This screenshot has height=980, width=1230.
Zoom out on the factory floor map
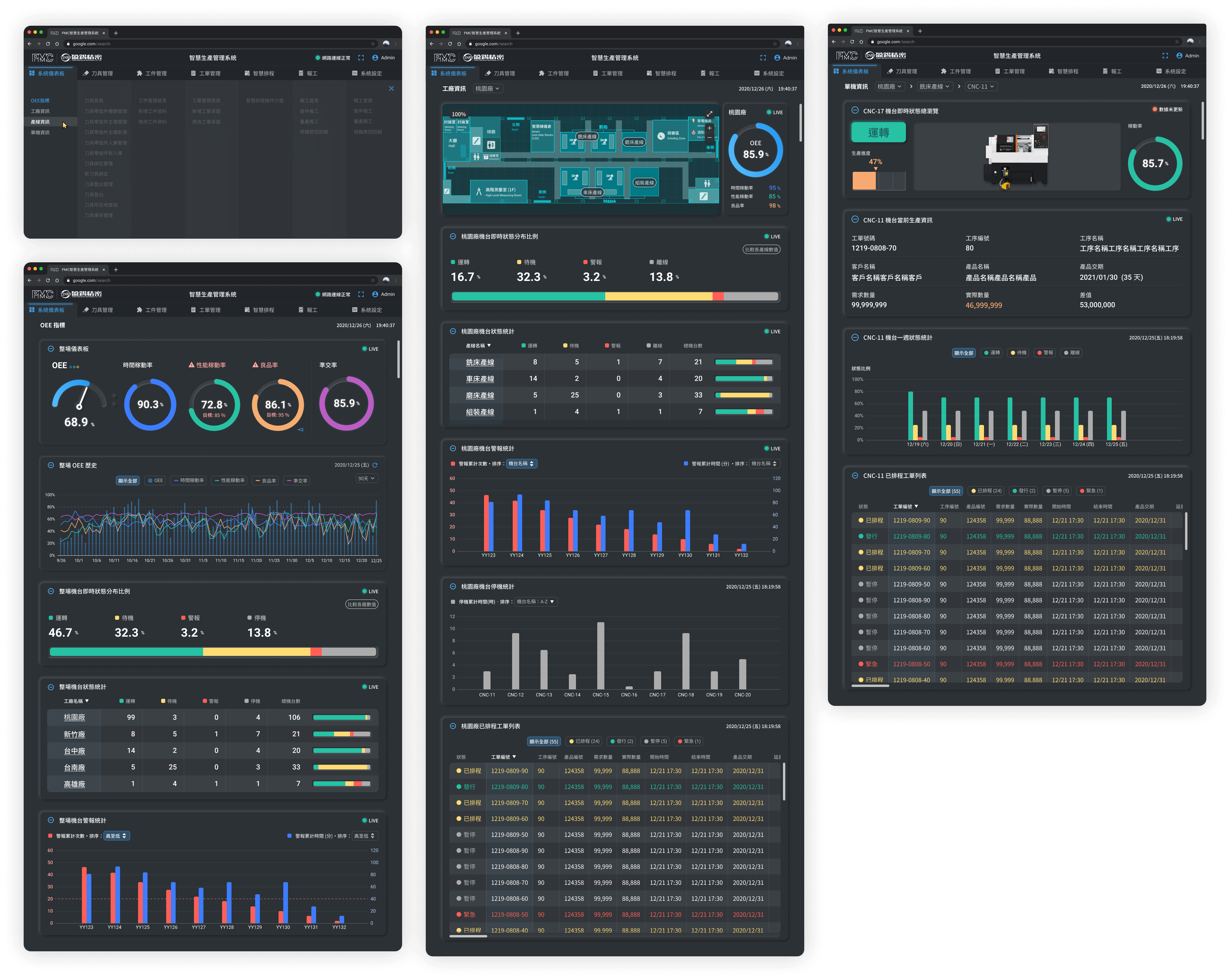[x=709, y=138]
